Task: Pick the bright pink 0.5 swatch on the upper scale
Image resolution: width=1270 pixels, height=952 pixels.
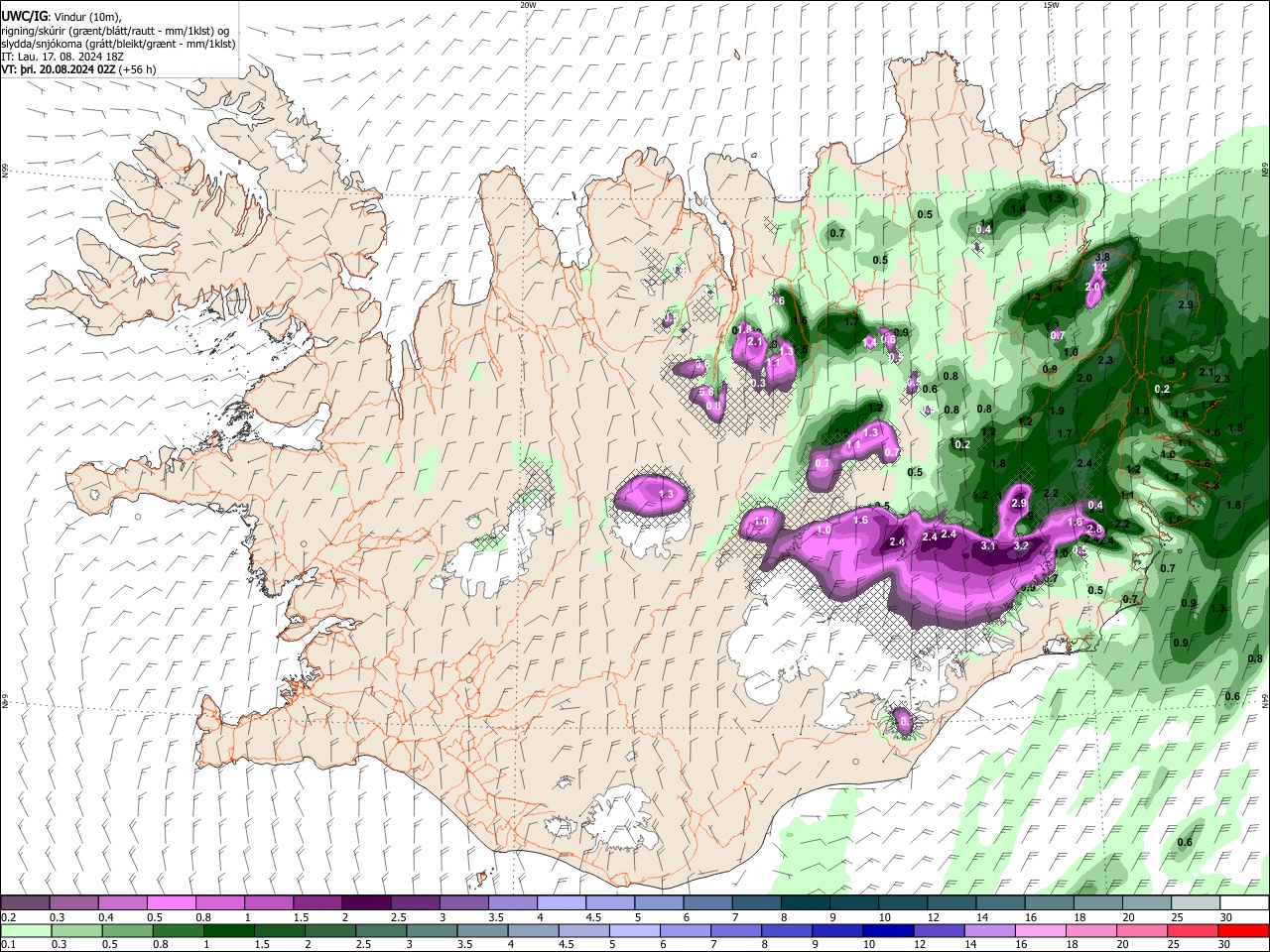Action: pyautogui.click(x=171, y=902)
